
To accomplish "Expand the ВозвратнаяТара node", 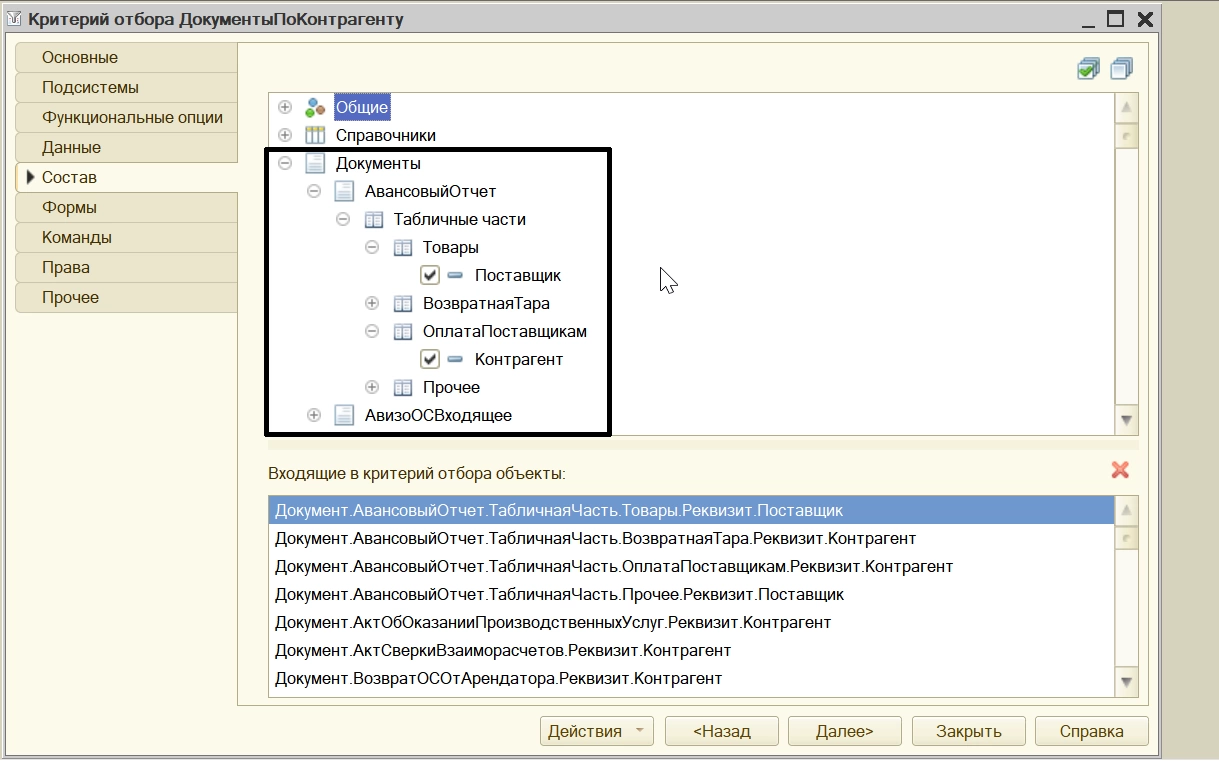I will [x=372, y=303].
